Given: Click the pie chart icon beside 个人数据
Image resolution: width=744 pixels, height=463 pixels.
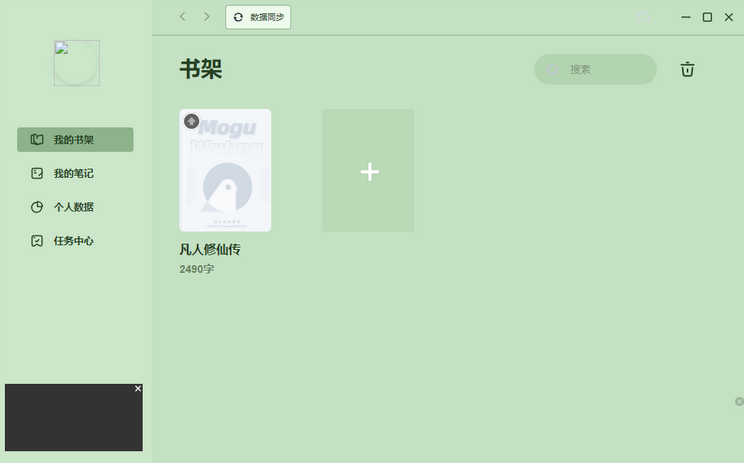Looking at the screenshot, I should pos(37,207).
